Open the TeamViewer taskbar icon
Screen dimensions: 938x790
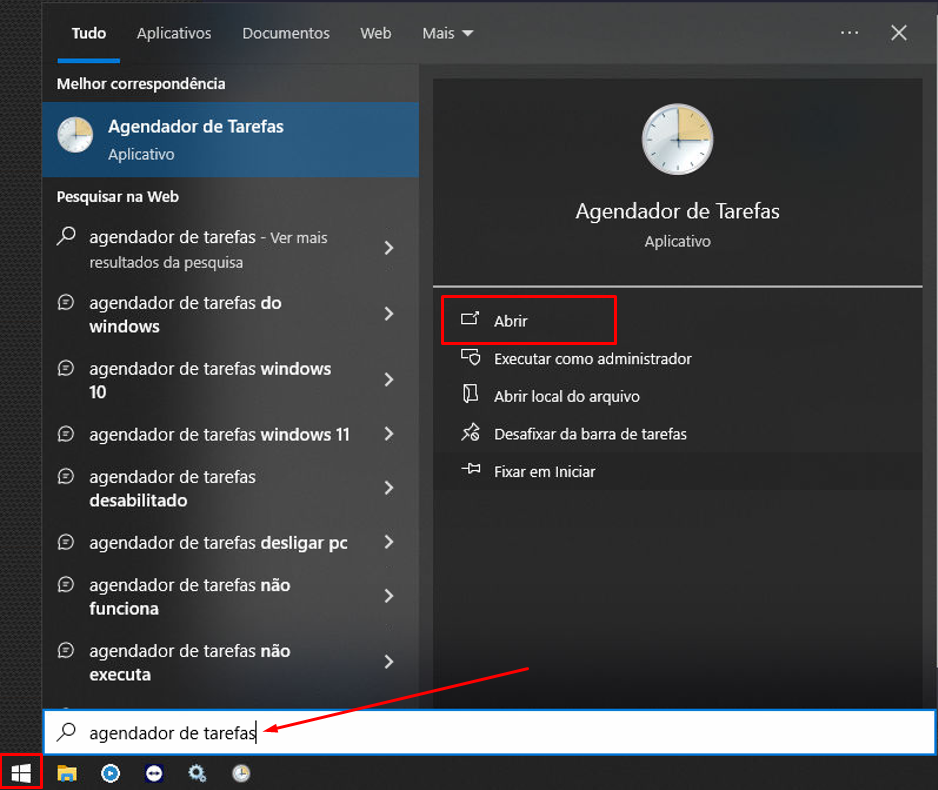tap(154, 773)
